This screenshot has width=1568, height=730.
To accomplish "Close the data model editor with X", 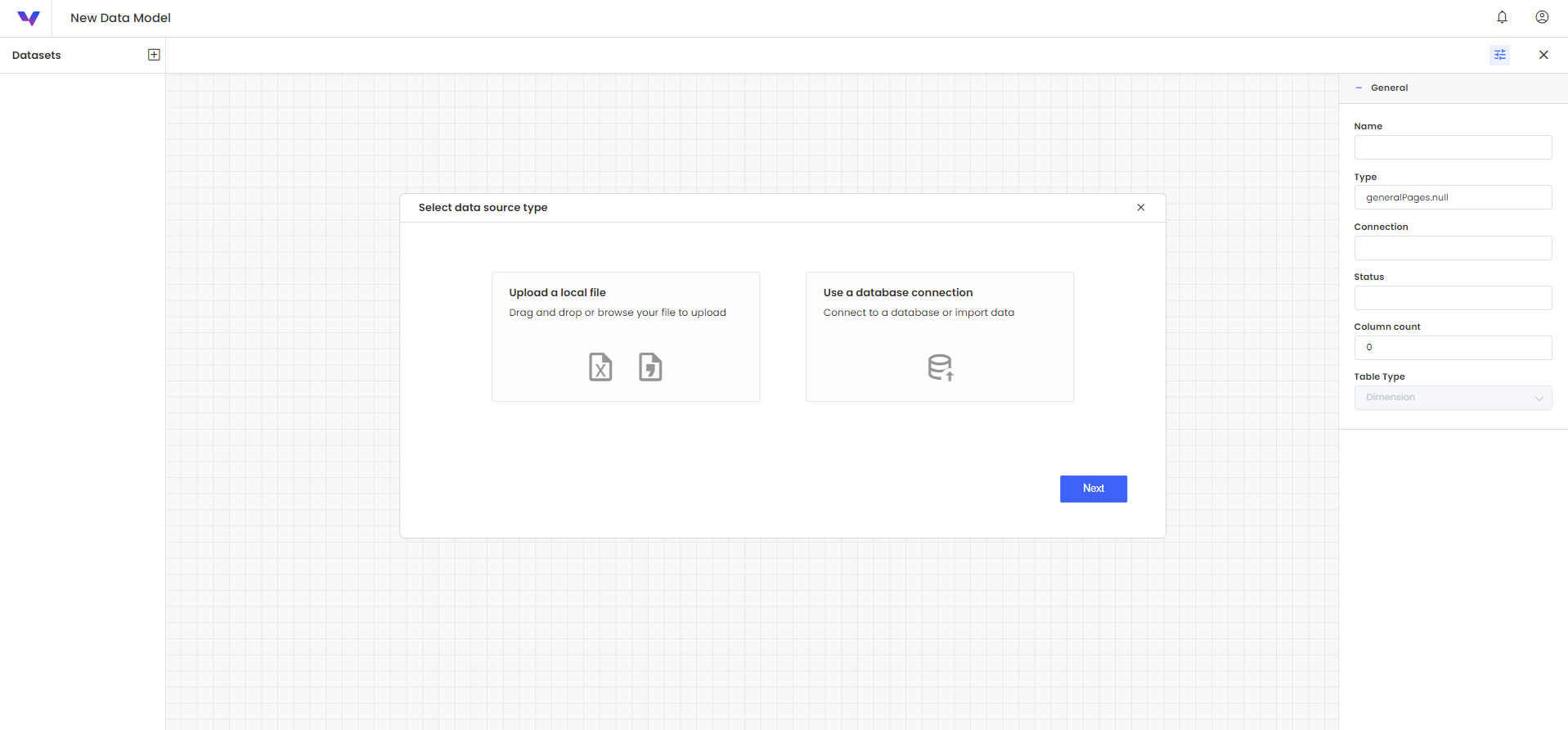I will [1543, 55].
